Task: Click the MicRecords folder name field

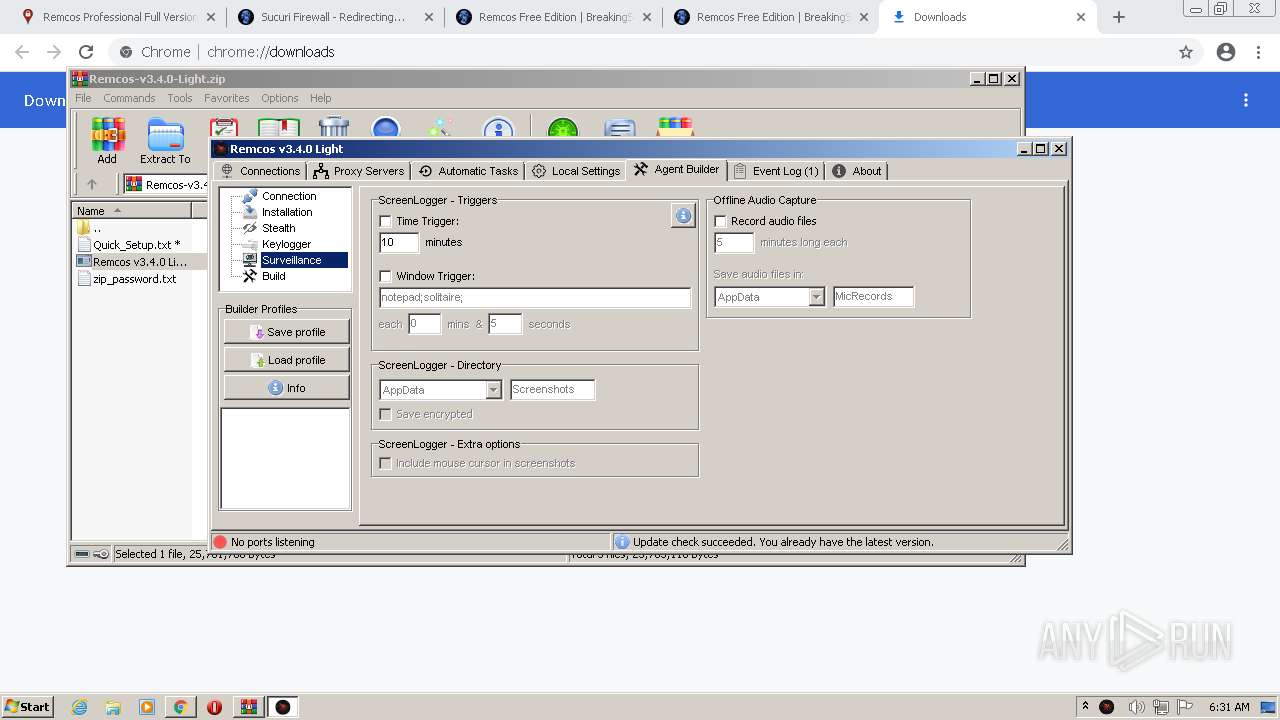Action: pyautogui.click(x=873, y=297)
